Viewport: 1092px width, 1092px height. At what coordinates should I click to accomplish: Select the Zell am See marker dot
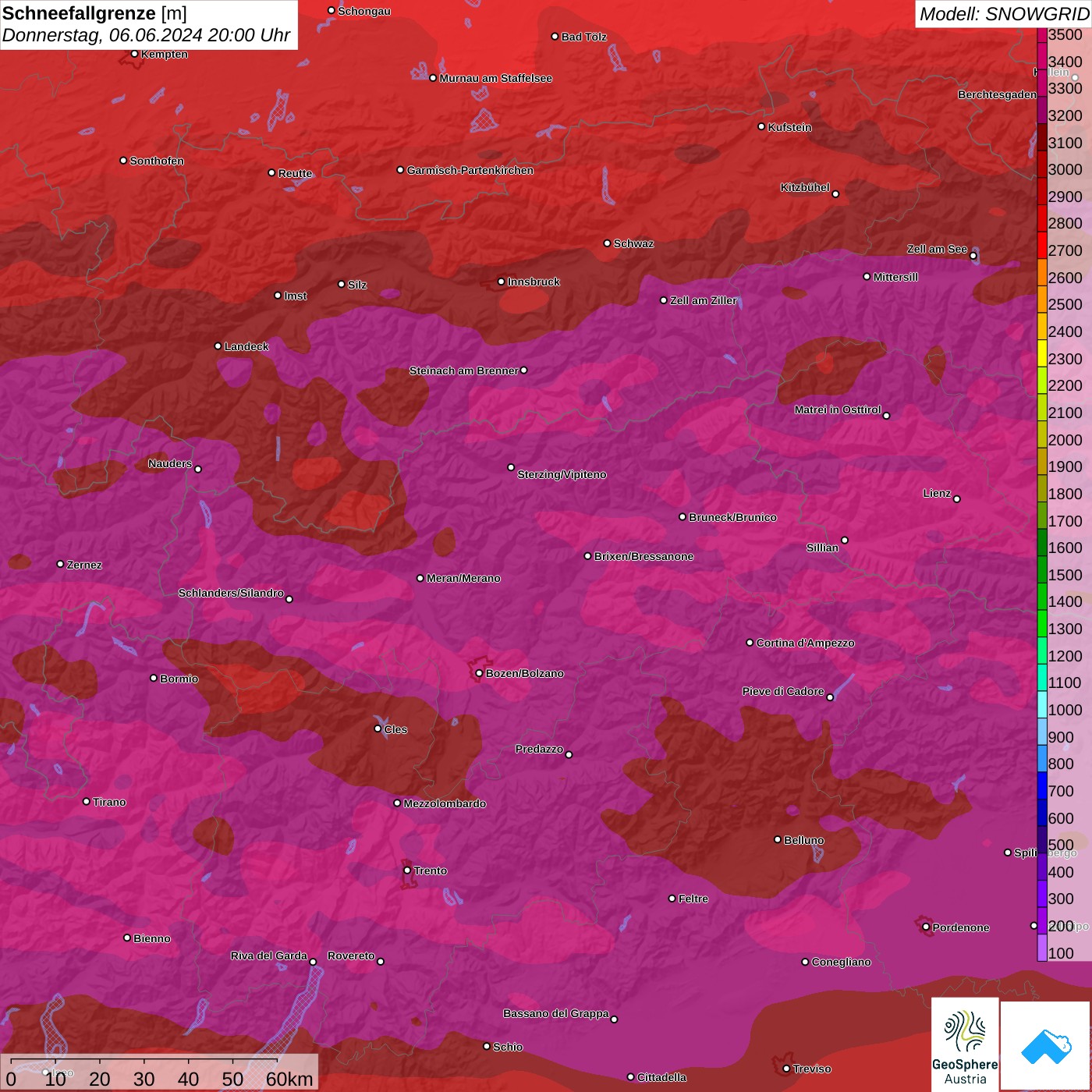click(x=973, y=256)
